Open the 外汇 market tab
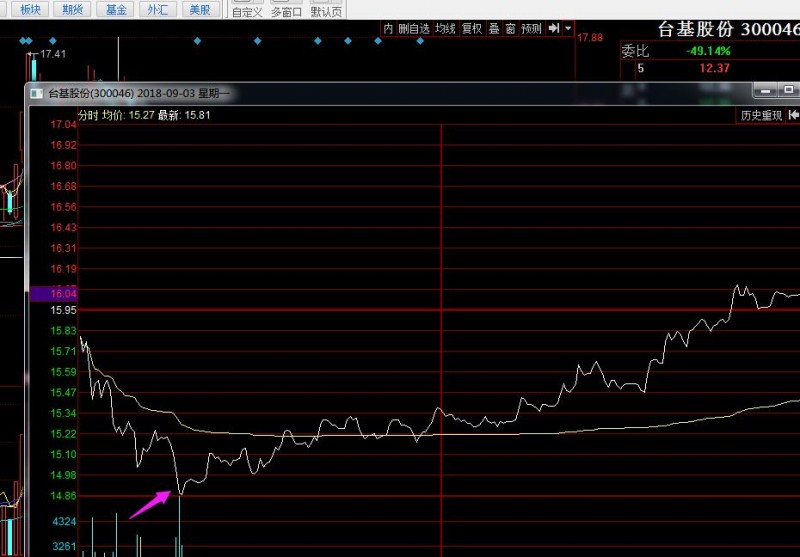This screenshot has height=557, width=800. (158, 9)
